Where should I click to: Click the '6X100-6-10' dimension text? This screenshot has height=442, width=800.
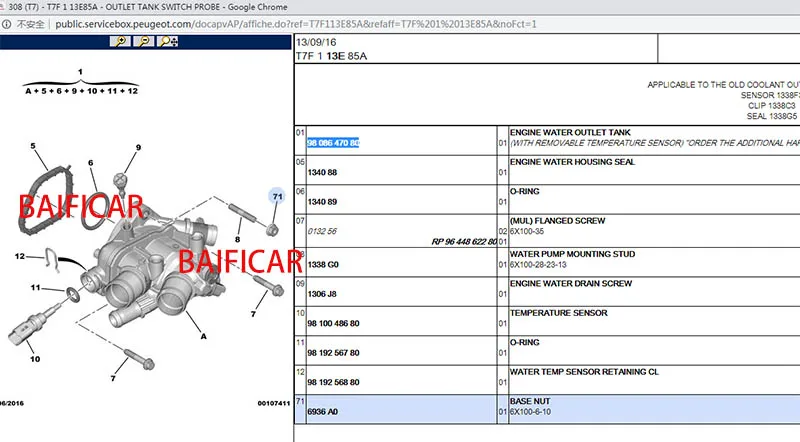[530, 412]
